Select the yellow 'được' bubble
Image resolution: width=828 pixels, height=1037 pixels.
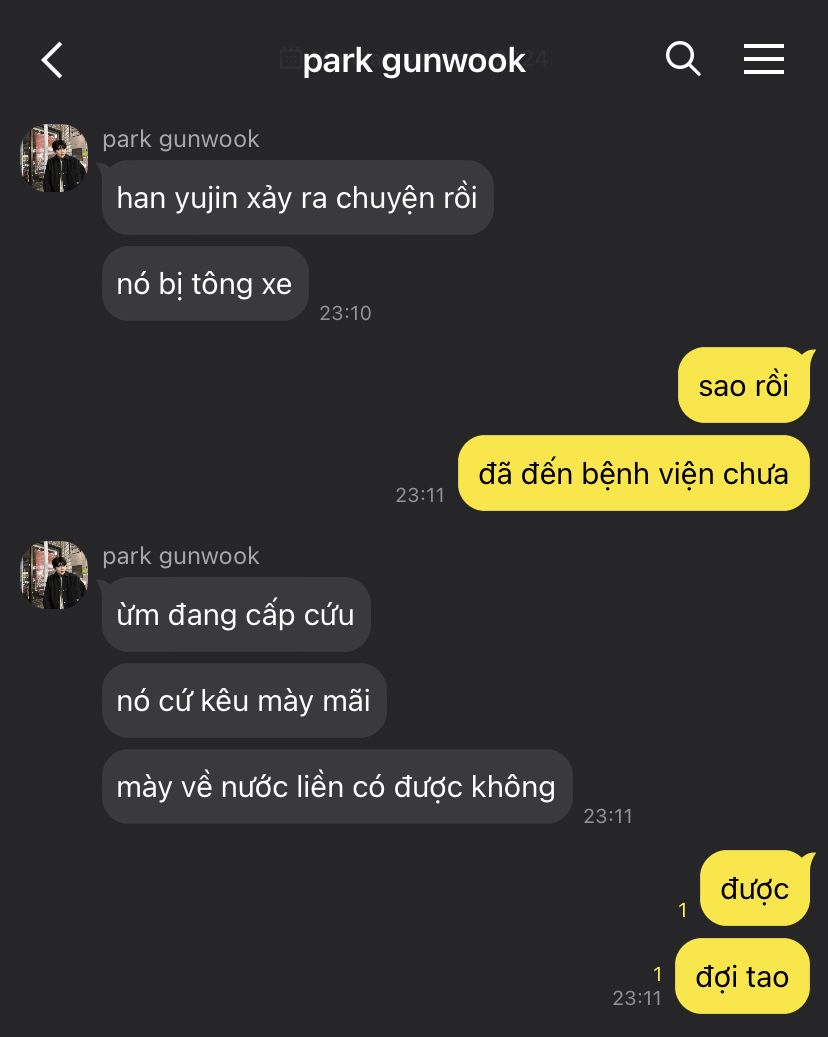[x=755, y=888]
